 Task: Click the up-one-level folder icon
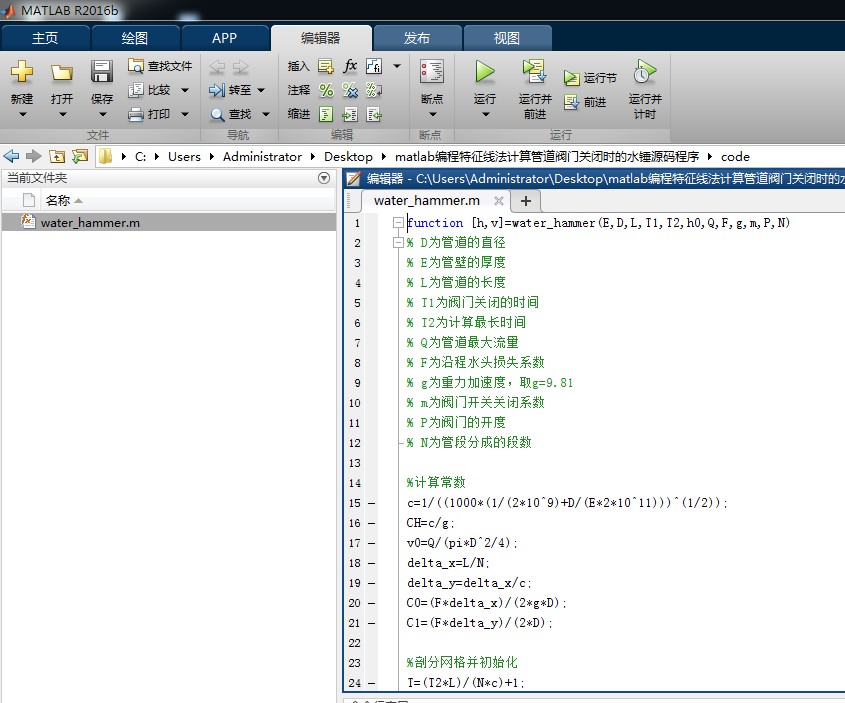pos(57,157)
